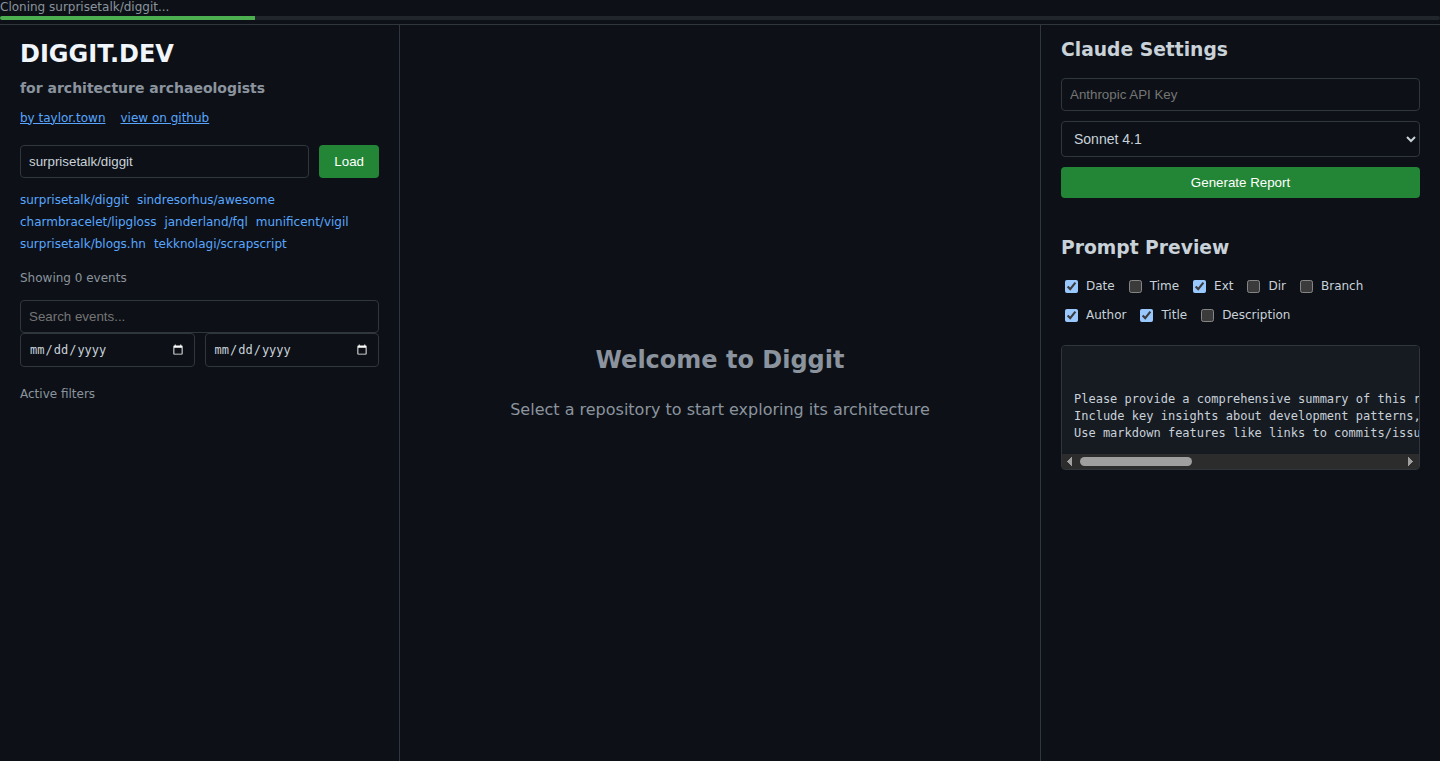Click the DIGGIT.DEV title heading

click(97, 54)
